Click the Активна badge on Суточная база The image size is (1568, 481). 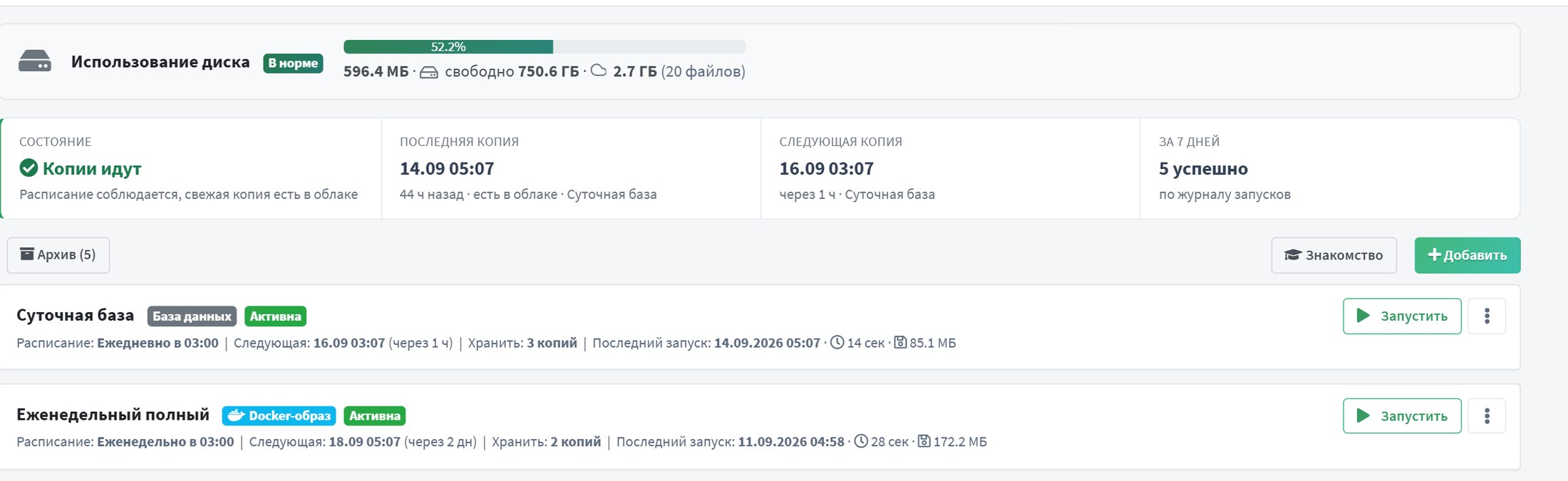coord(275,316)
